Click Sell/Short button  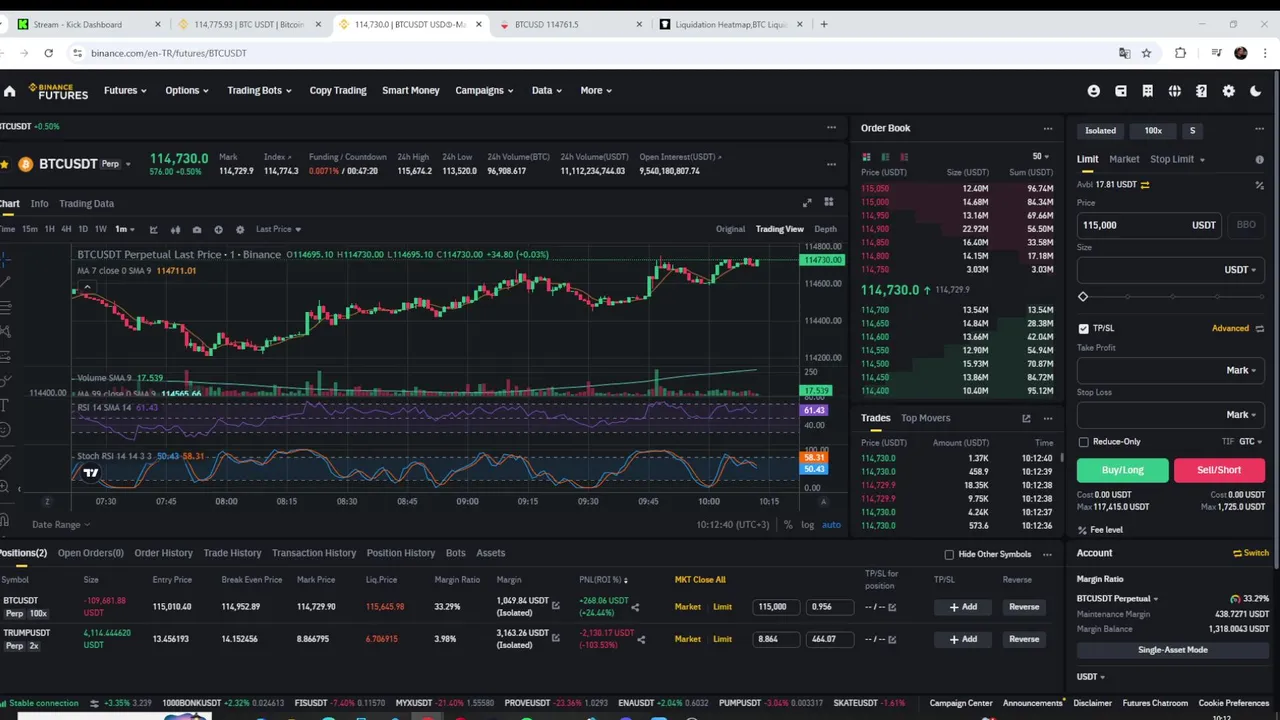(x=1219, y=470)
